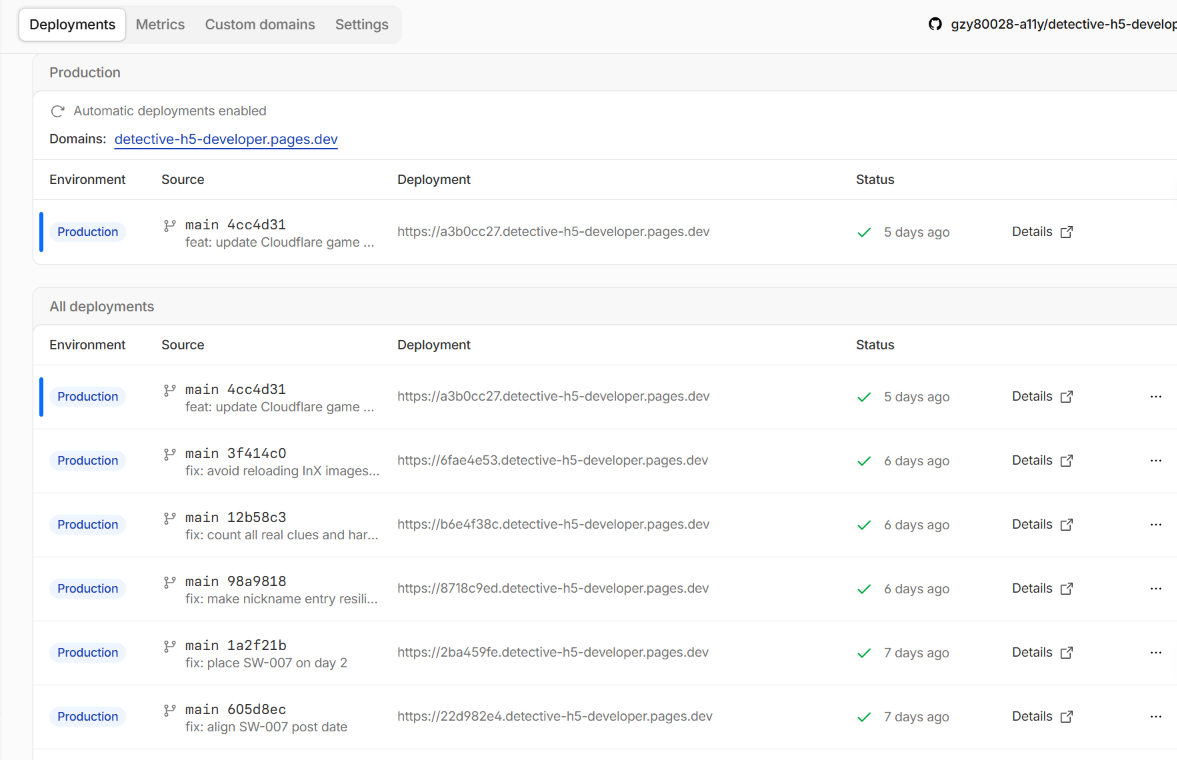1177x760 pixels.
Task: Select the https://8718c9ed.detective-h5-developer.pages.dev URL
Action: pyautogui.click(x=553, y=588)
